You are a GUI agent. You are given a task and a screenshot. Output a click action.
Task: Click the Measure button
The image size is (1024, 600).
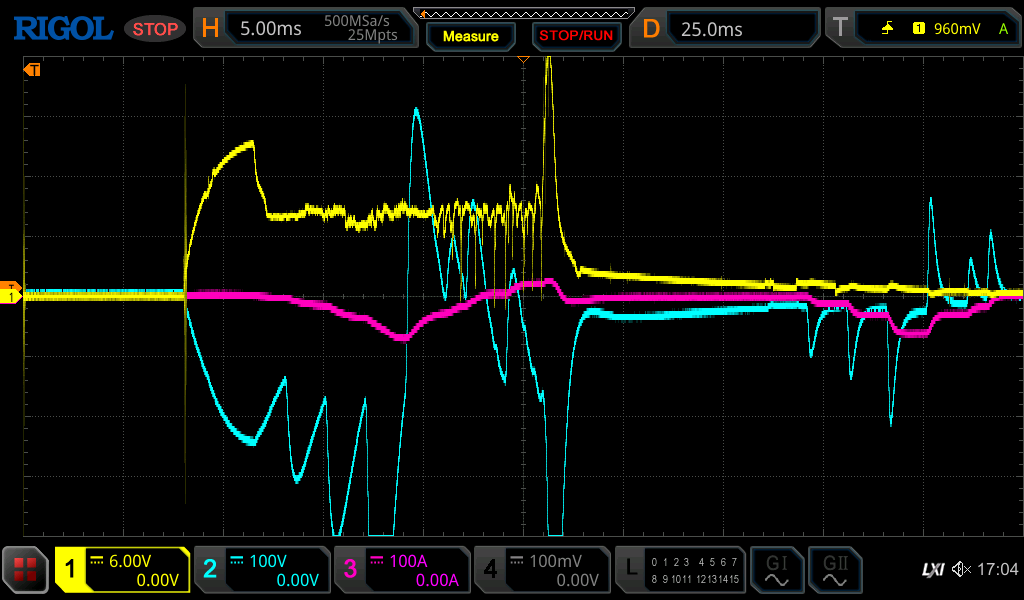tap(470, 36)
